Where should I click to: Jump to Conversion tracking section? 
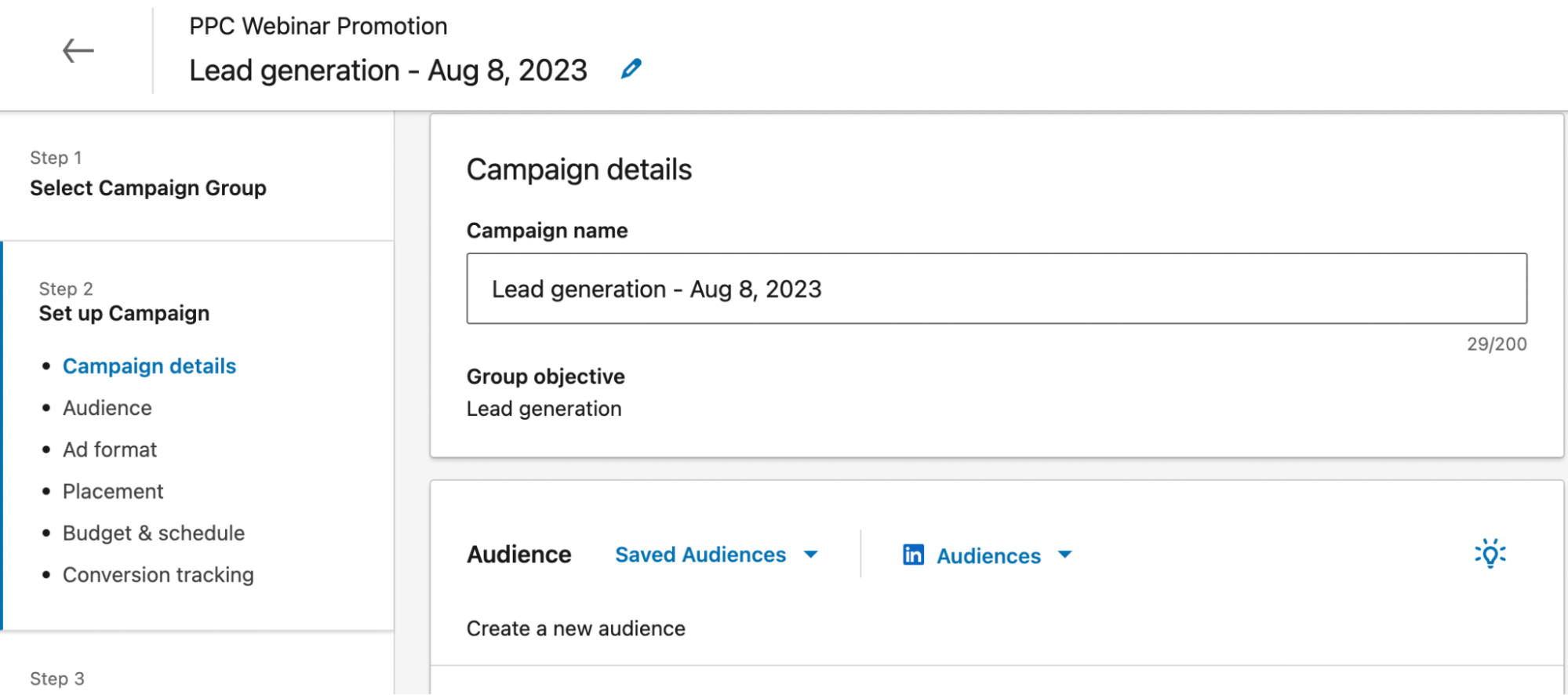pyautogui.click(x=158, y=575)
